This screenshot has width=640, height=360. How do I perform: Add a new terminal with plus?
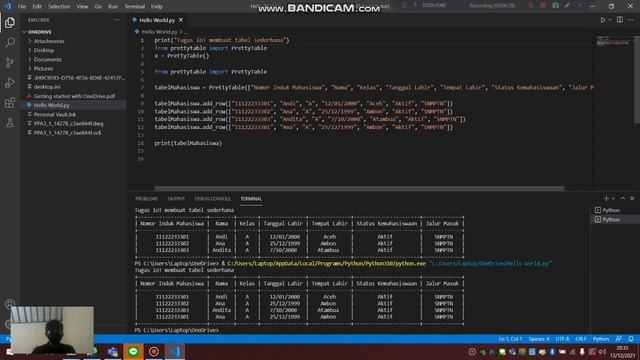pos(606,198)
